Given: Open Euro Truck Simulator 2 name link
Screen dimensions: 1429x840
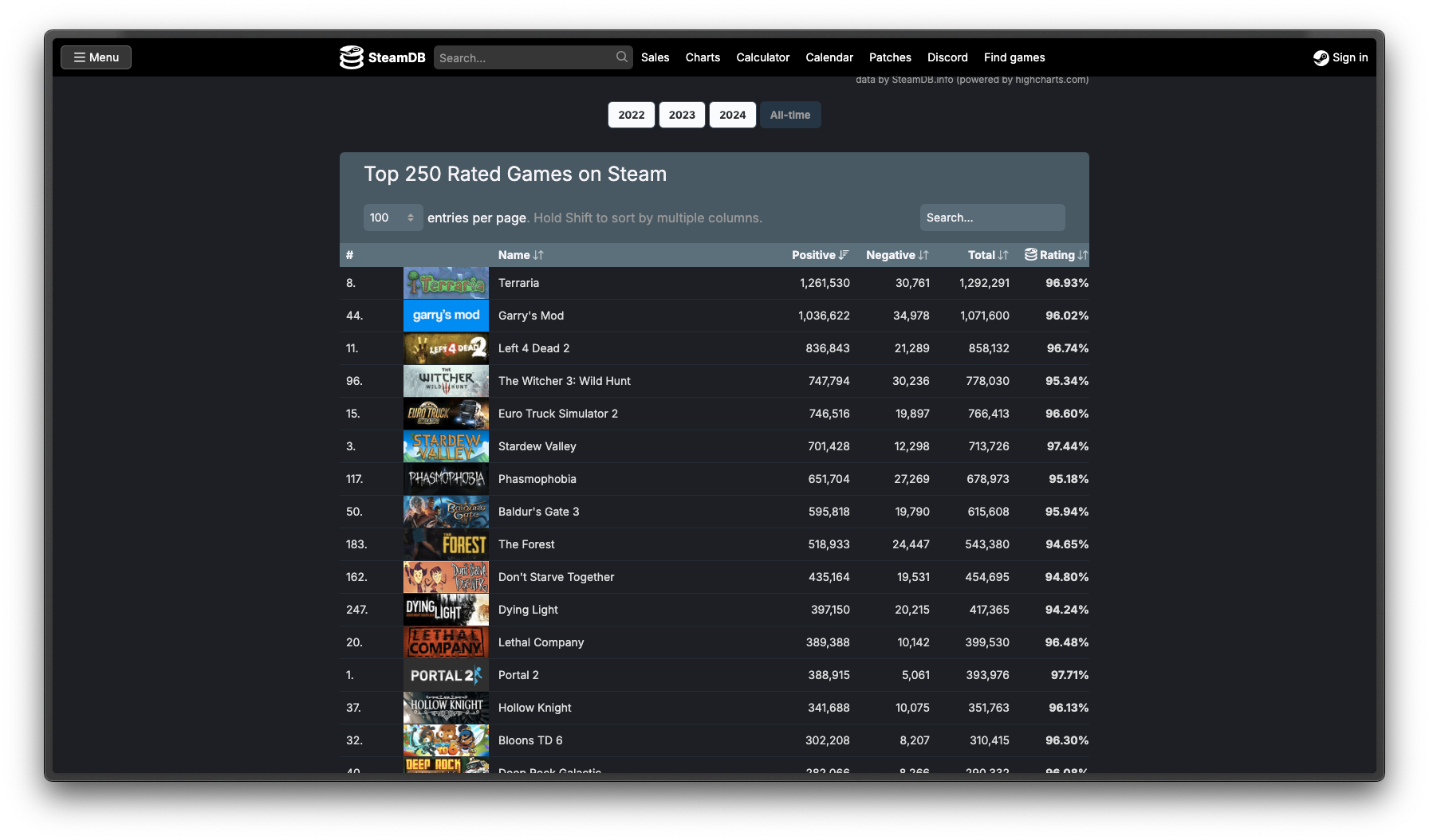Looking at the screenshot, I should (x=558, y=414).
